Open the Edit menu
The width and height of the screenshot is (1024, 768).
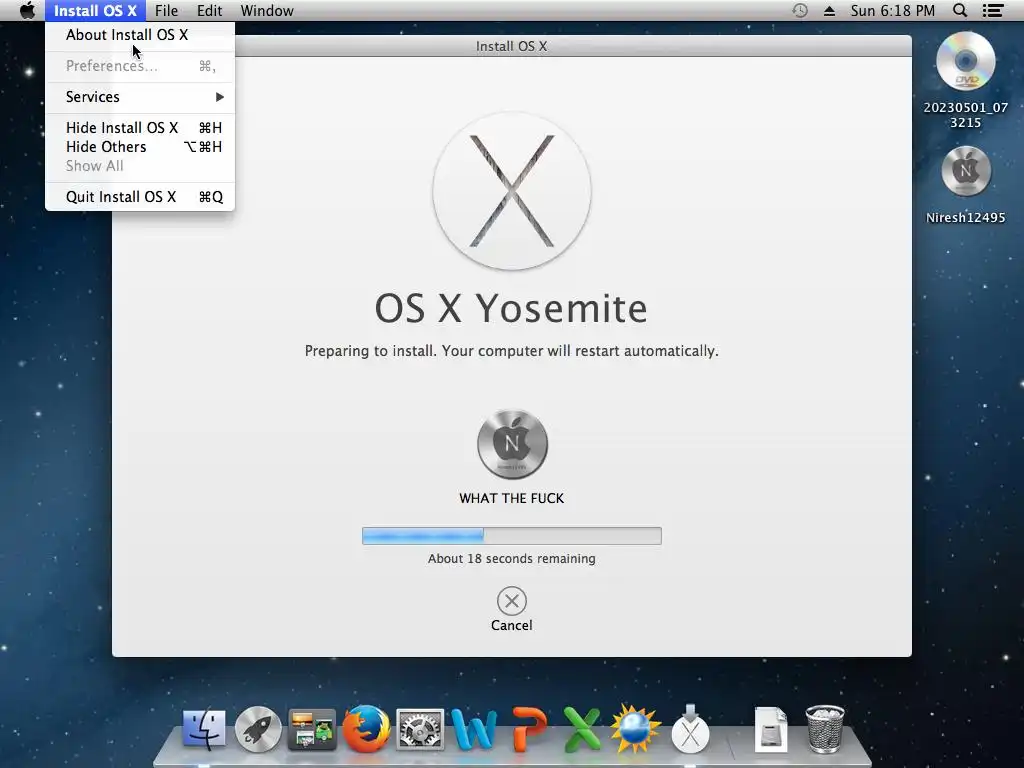210,10
